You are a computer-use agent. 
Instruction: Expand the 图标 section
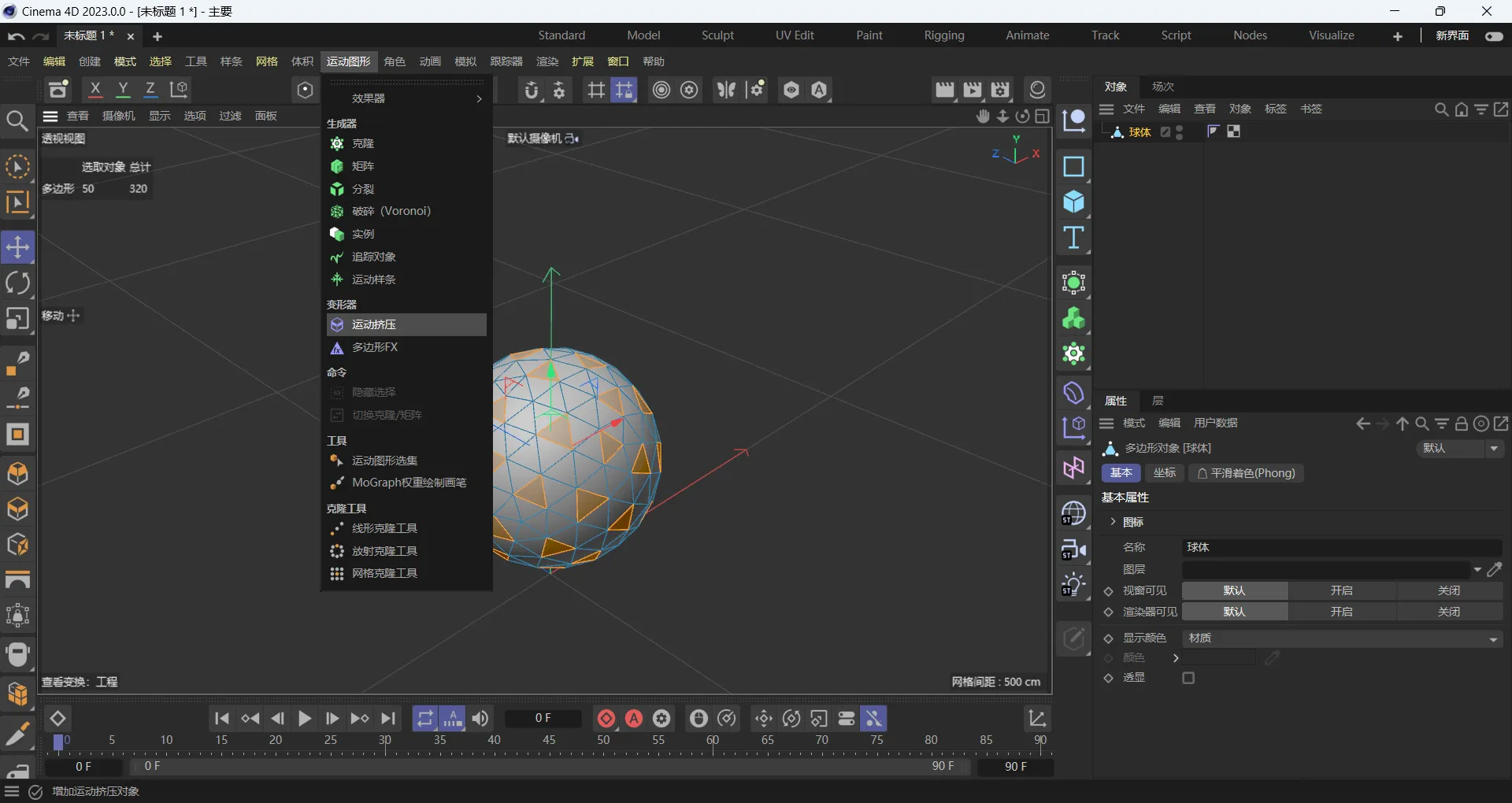coord(1113,522)
